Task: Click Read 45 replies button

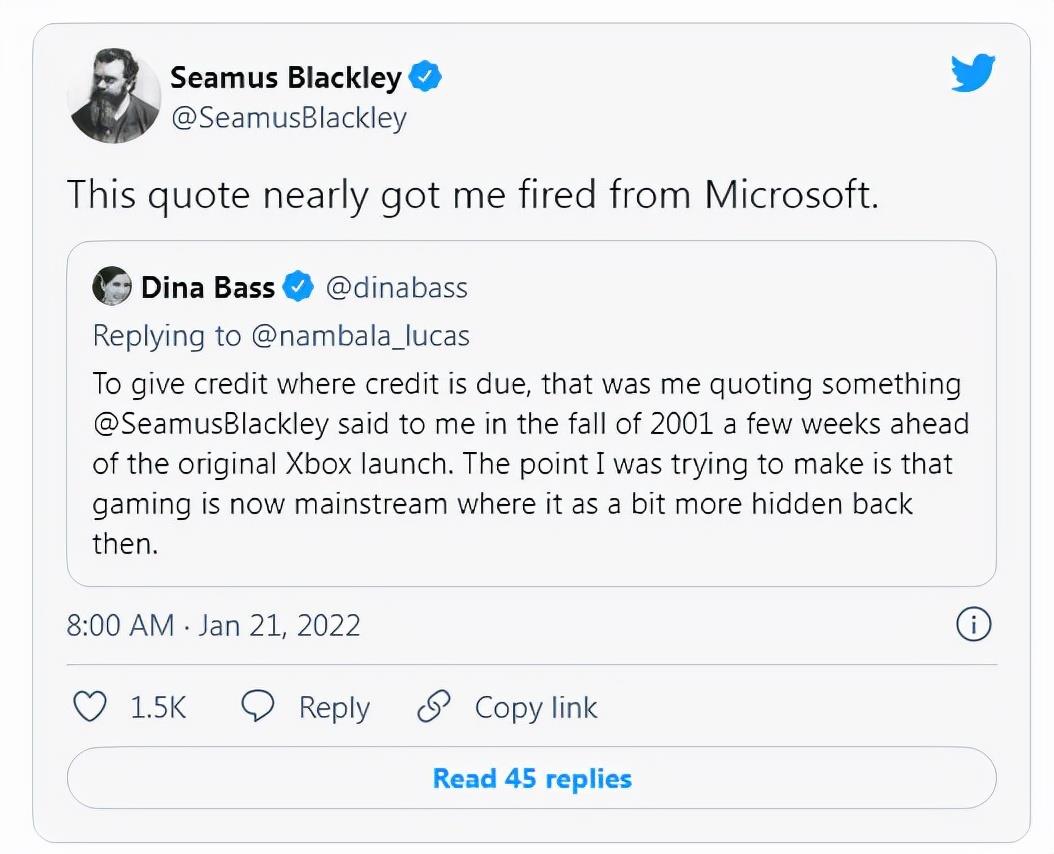Action: pos(532,778)
